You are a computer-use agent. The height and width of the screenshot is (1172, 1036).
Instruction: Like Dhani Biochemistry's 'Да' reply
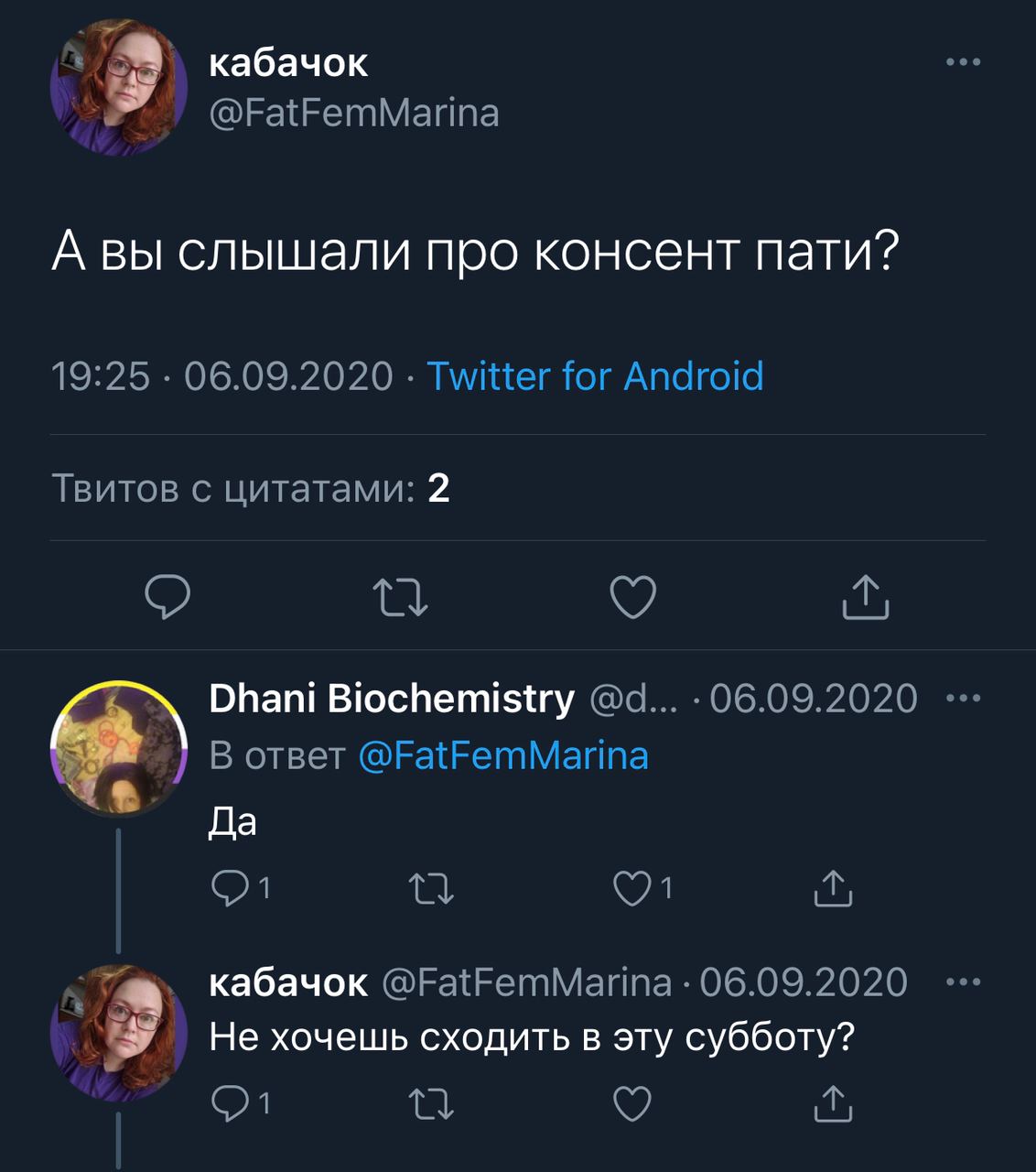pos(631,888)
